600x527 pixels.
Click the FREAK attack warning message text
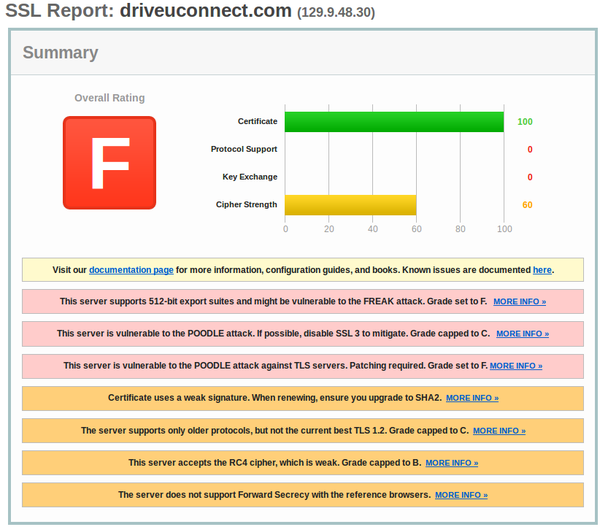[x=273, y=302]
